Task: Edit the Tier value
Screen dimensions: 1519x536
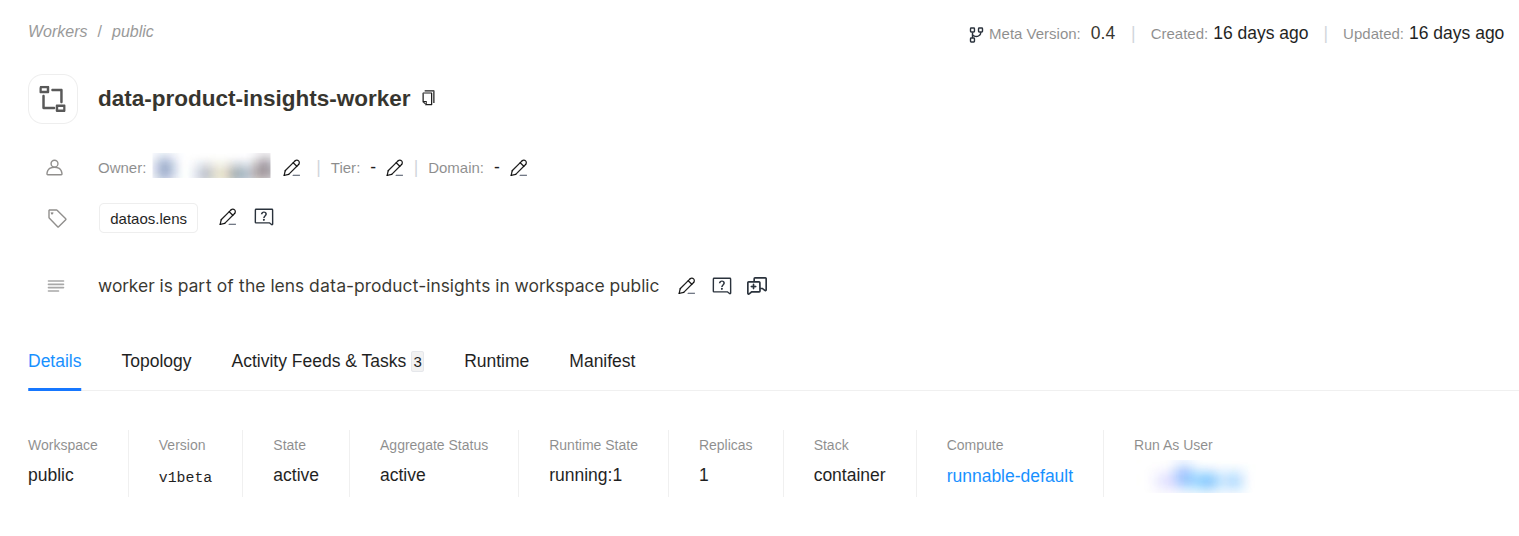Action: click(395, 168)
